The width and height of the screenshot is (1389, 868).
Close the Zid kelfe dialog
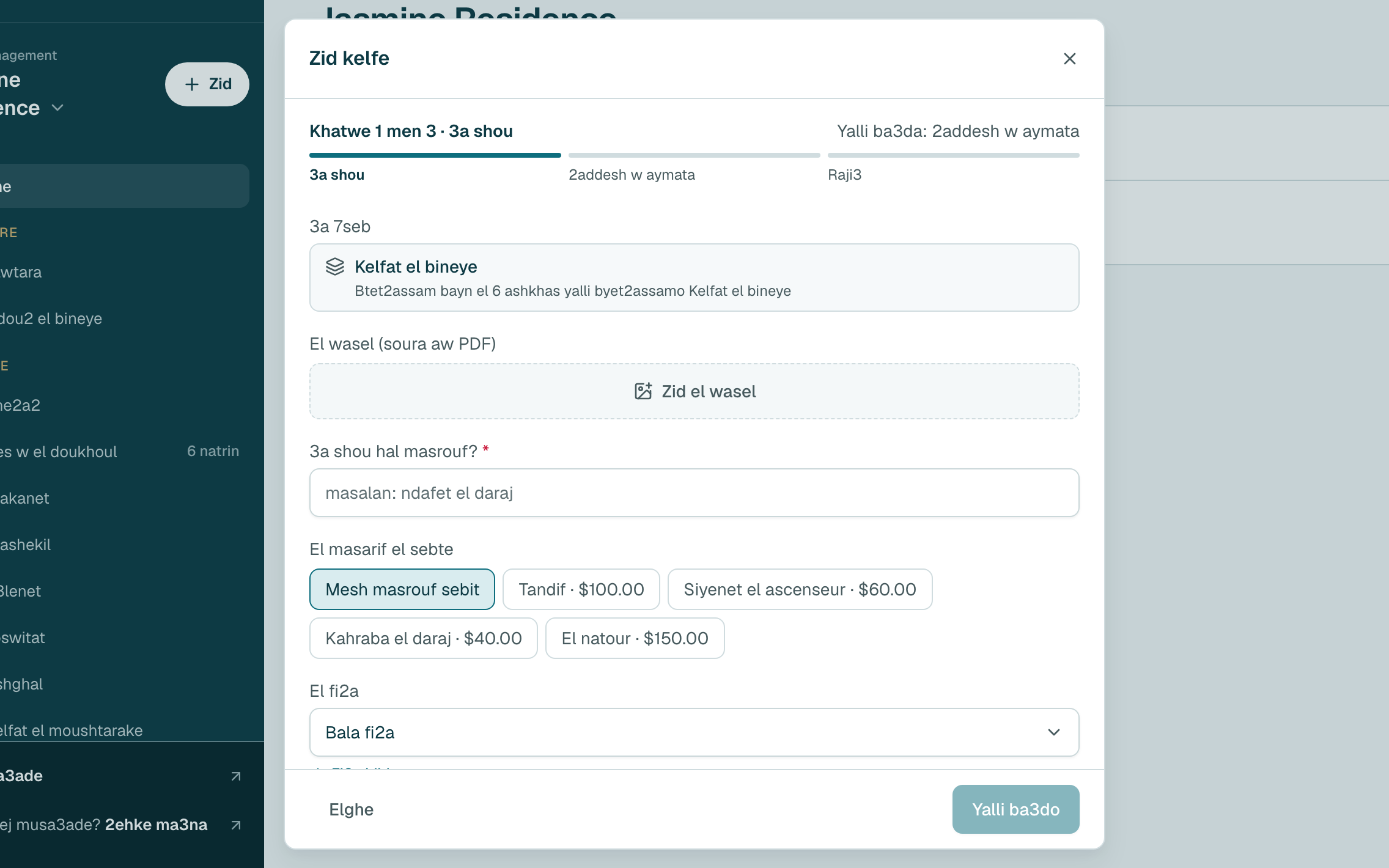click(1069, 59)
